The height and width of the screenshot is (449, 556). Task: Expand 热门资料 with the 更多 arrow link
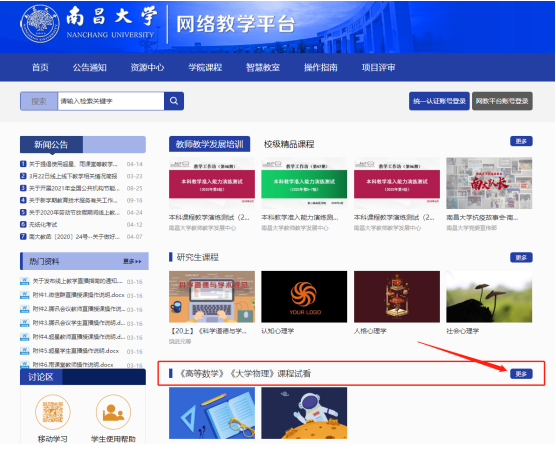pos(132,261)
